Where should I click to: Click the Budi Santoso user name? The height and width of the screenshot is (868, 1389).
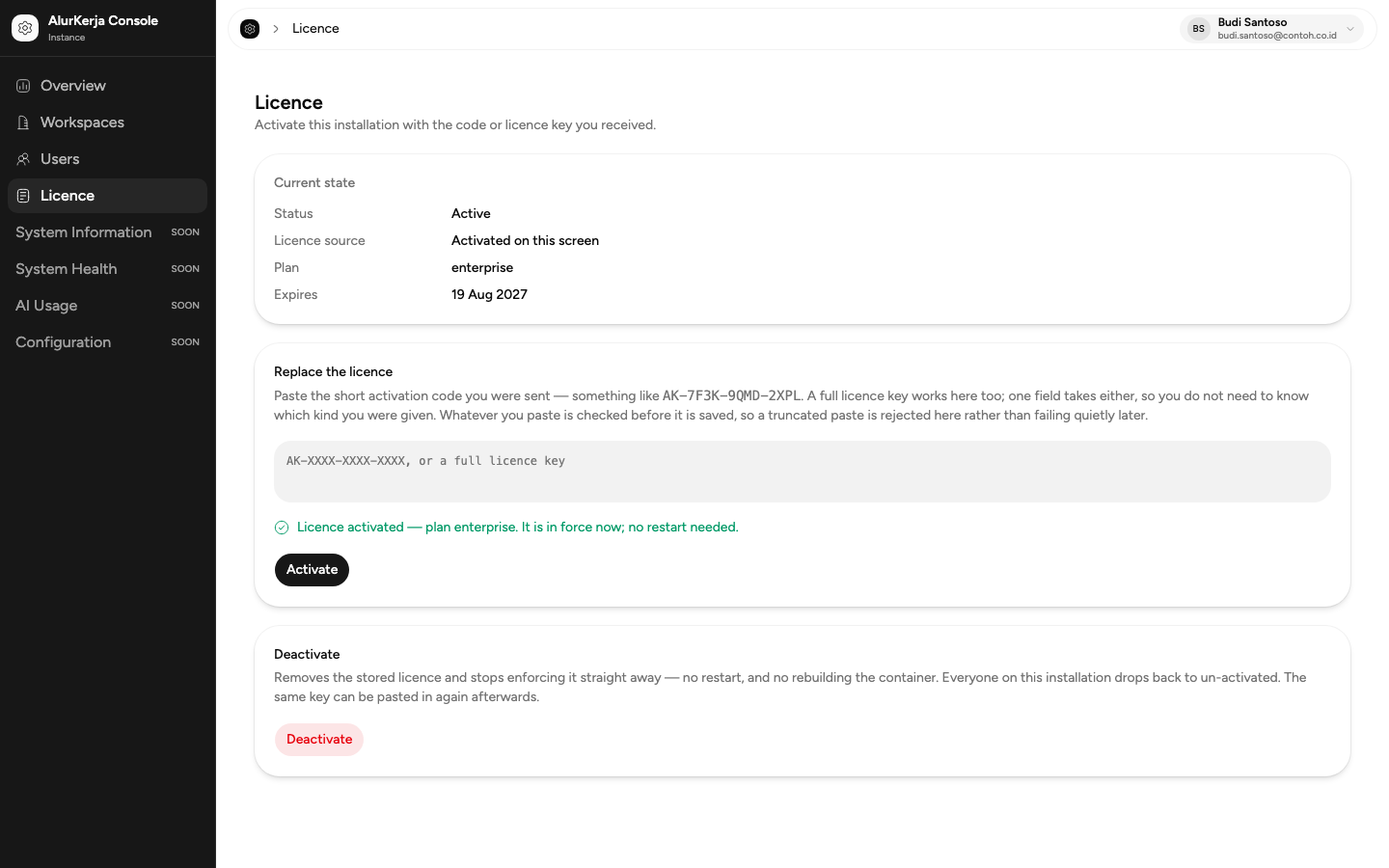coord(1252,22)
